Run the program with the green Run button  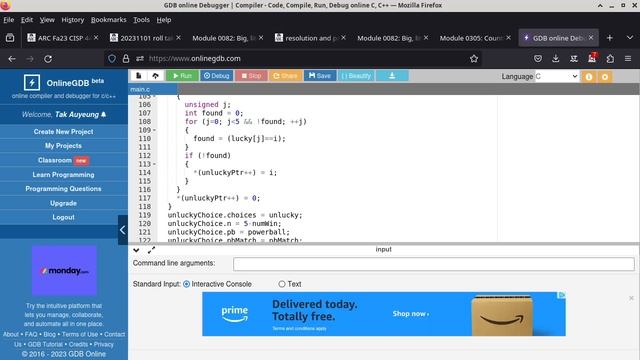[x=182, y=76]
